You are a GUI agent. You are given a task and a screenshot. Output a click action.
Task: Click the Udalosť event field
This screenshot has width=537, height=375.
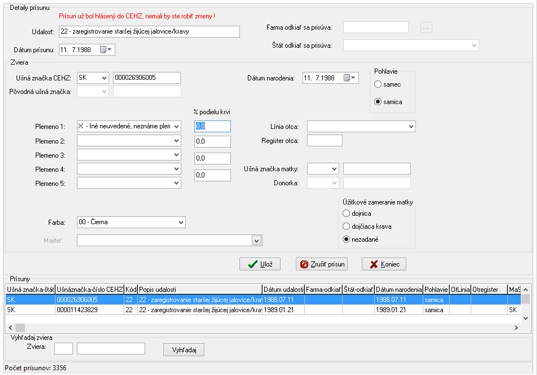149,32
